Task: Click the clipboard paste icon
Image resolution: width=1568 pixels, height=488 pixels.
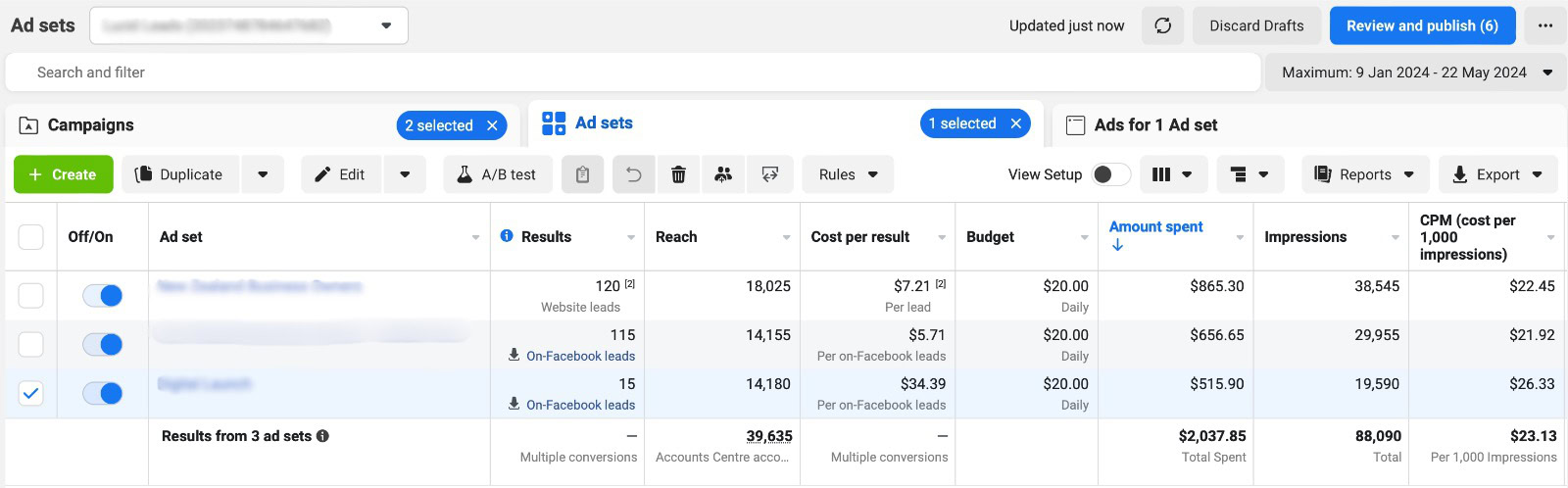Action: [582, 174]
